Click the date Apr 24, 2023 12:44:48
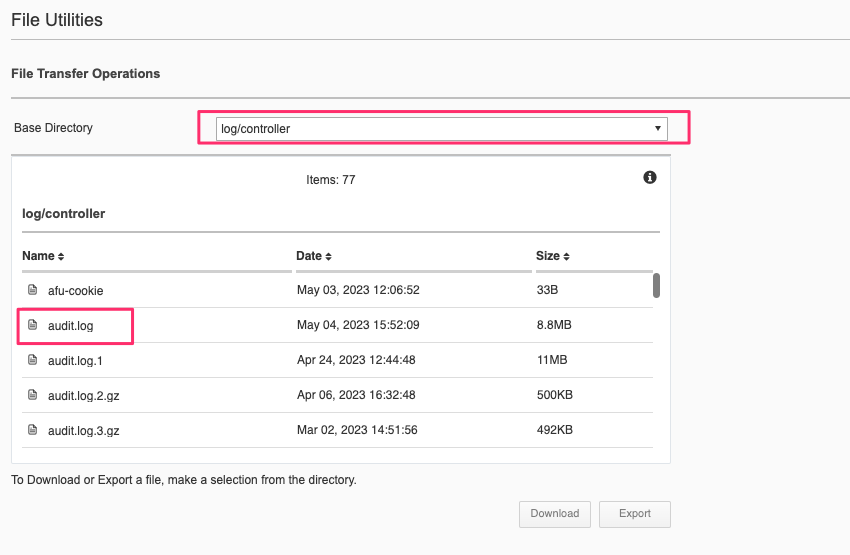Screen dimensions: 850x555 pyautogui.click(x=356, y=360)
